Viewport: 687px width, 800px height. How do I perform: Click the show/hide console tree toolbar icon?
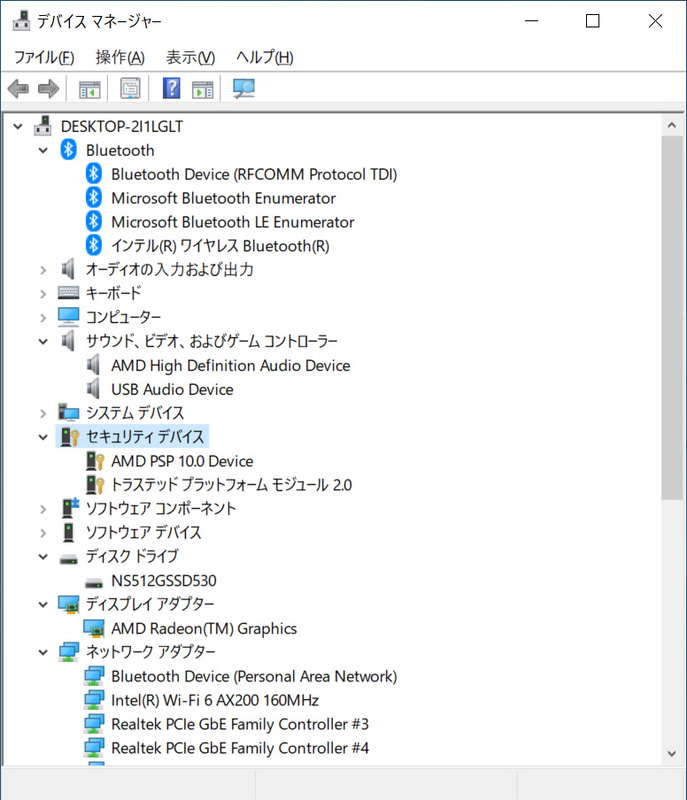point(90,89)
